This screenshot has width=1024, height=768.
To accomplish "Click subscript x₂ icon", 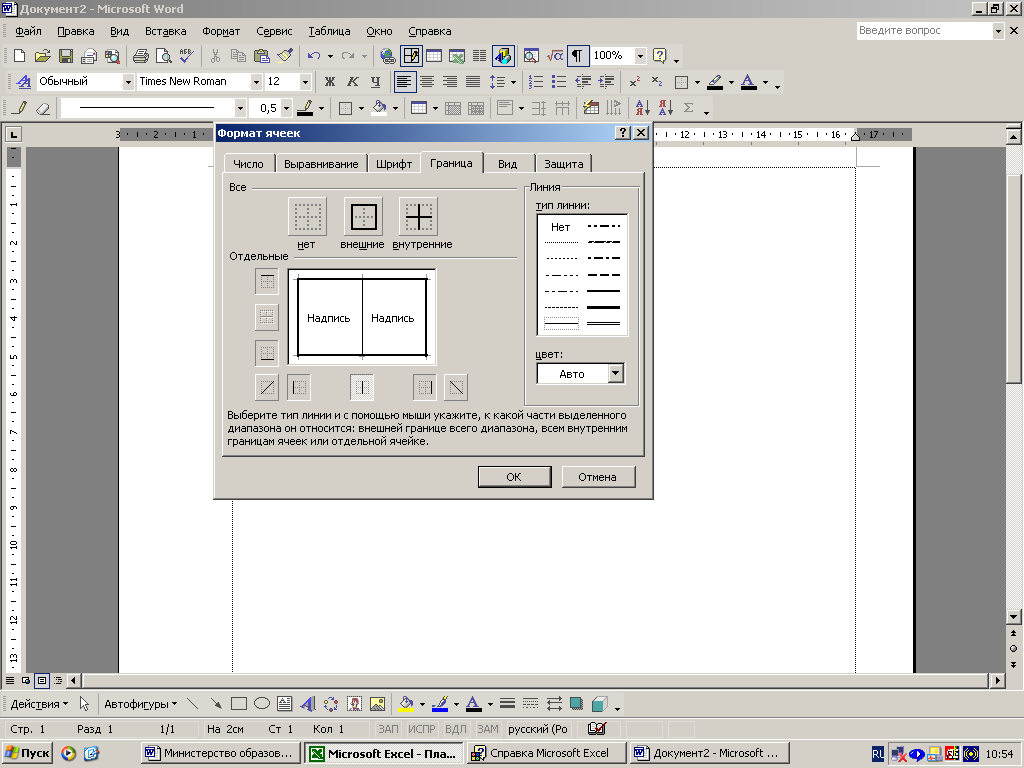I will tap(657, 82).
